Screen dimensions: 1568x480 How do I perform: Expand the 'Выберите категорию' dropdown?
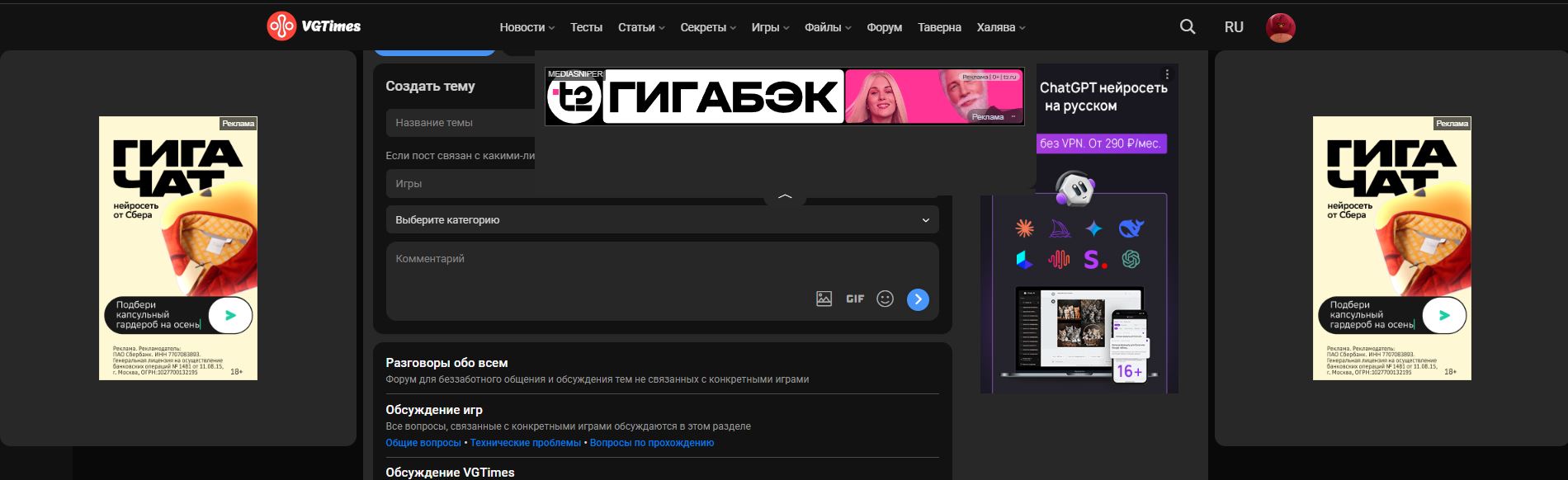click(662, 220)
